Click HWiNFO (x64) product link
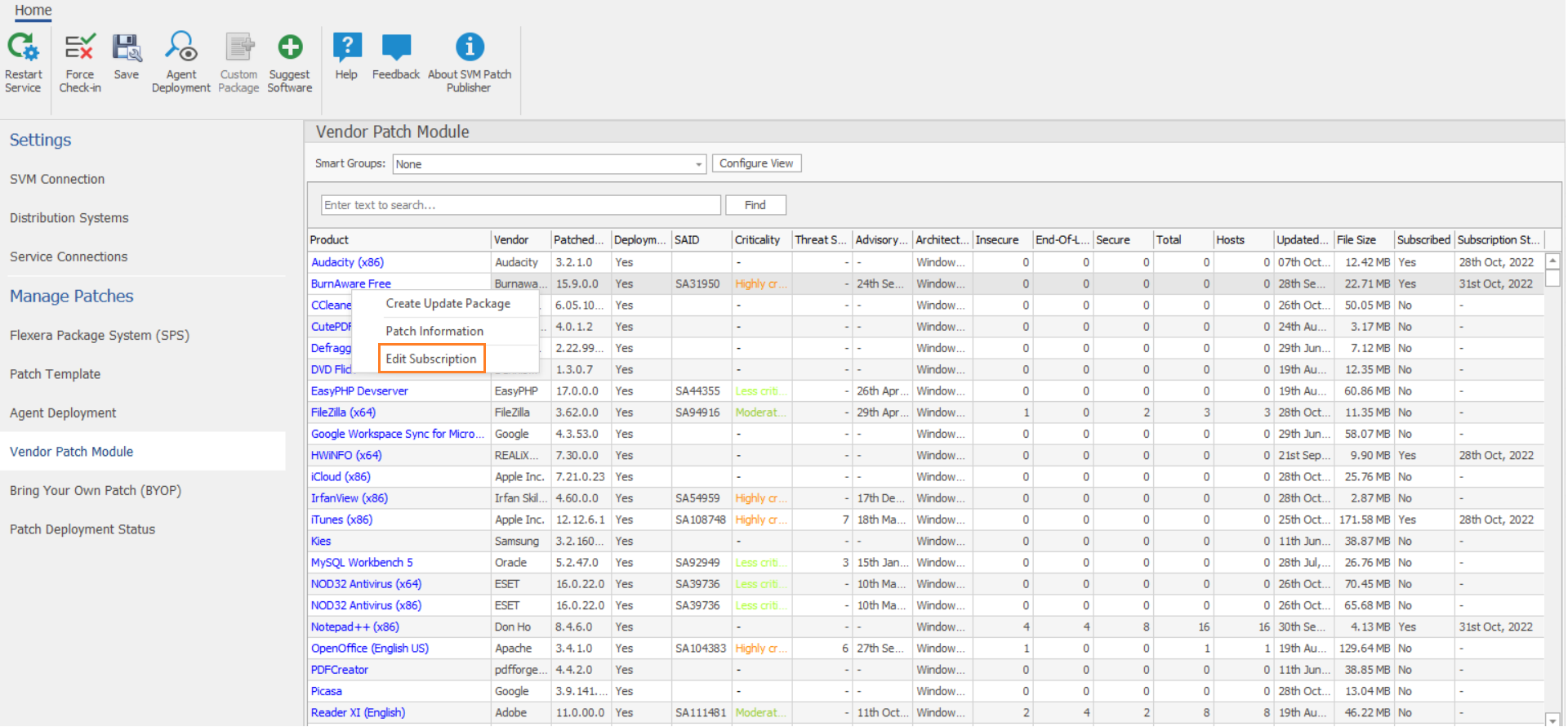The image size is (1568, 727). [x=346, y=455]
